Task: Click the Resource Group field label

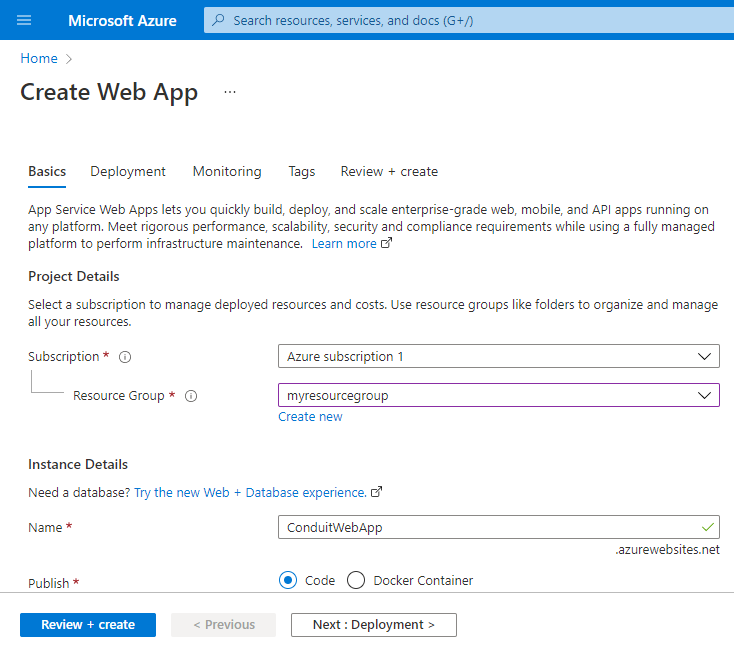Action: 119,396
